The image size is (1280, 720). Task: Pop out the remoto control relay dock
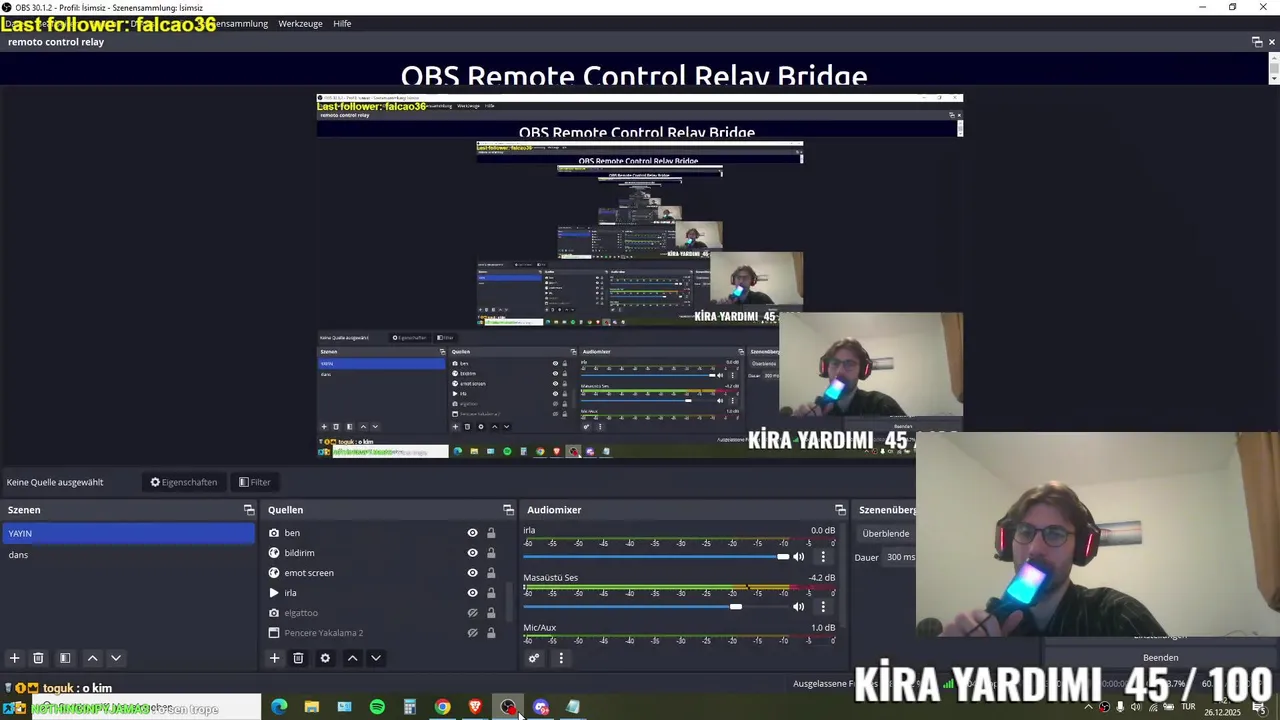(1257, 42)
